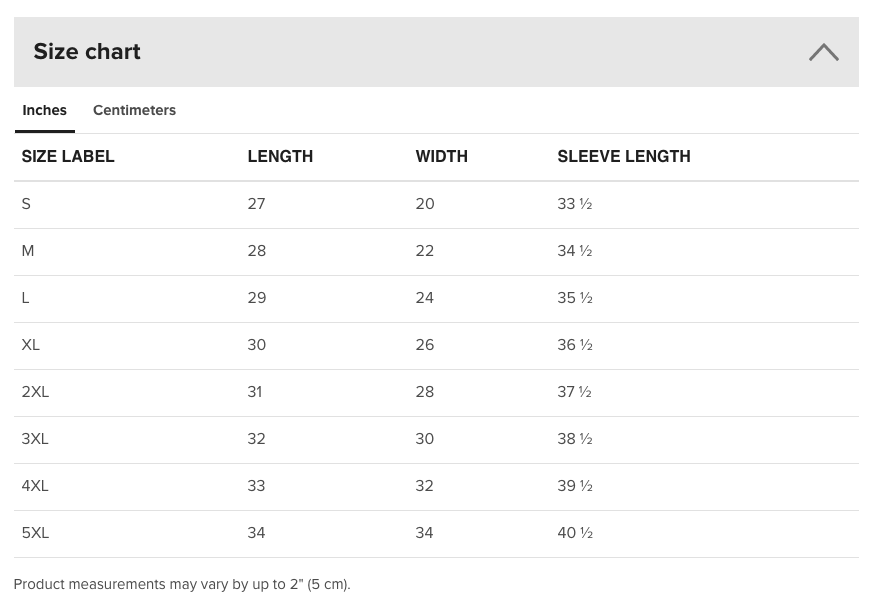
Task: Click the Size chart heading
Action: click(87, 52)
